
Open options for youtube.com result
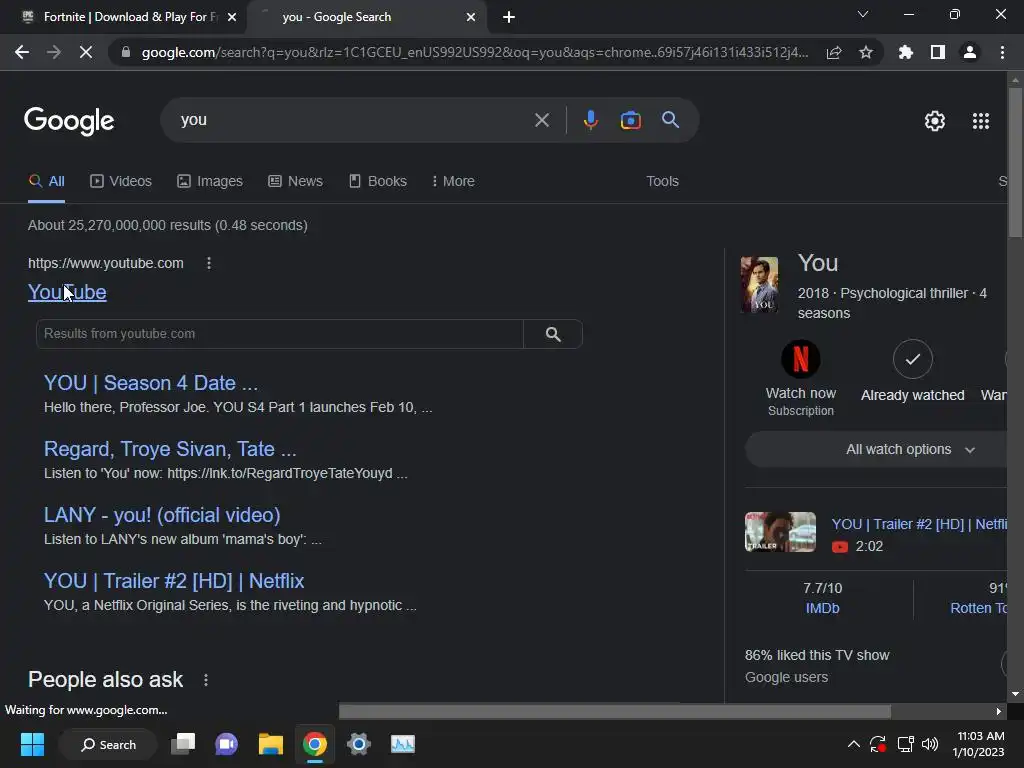point(208,263)
